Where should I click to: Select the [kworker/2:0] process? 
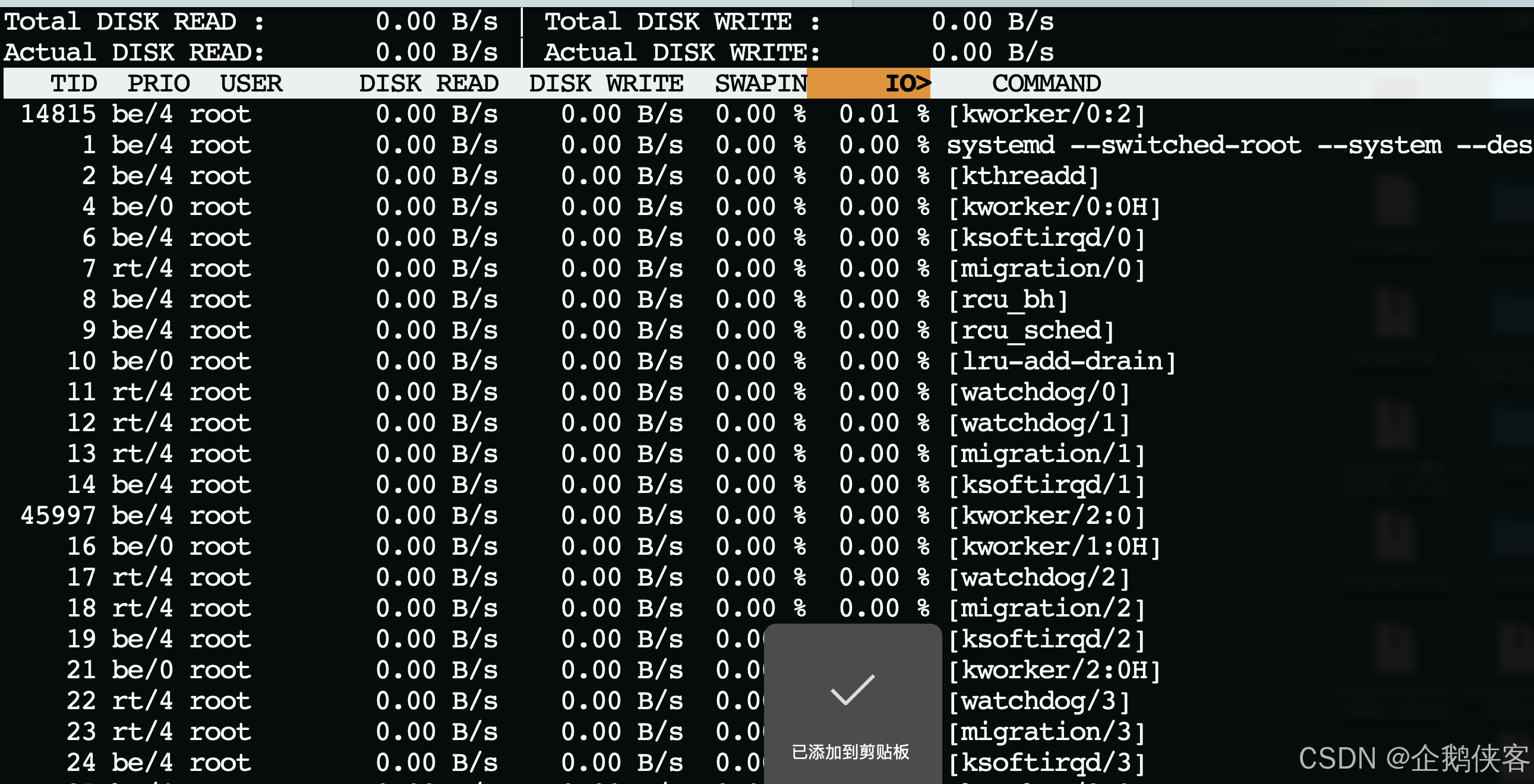(1046, 516)
